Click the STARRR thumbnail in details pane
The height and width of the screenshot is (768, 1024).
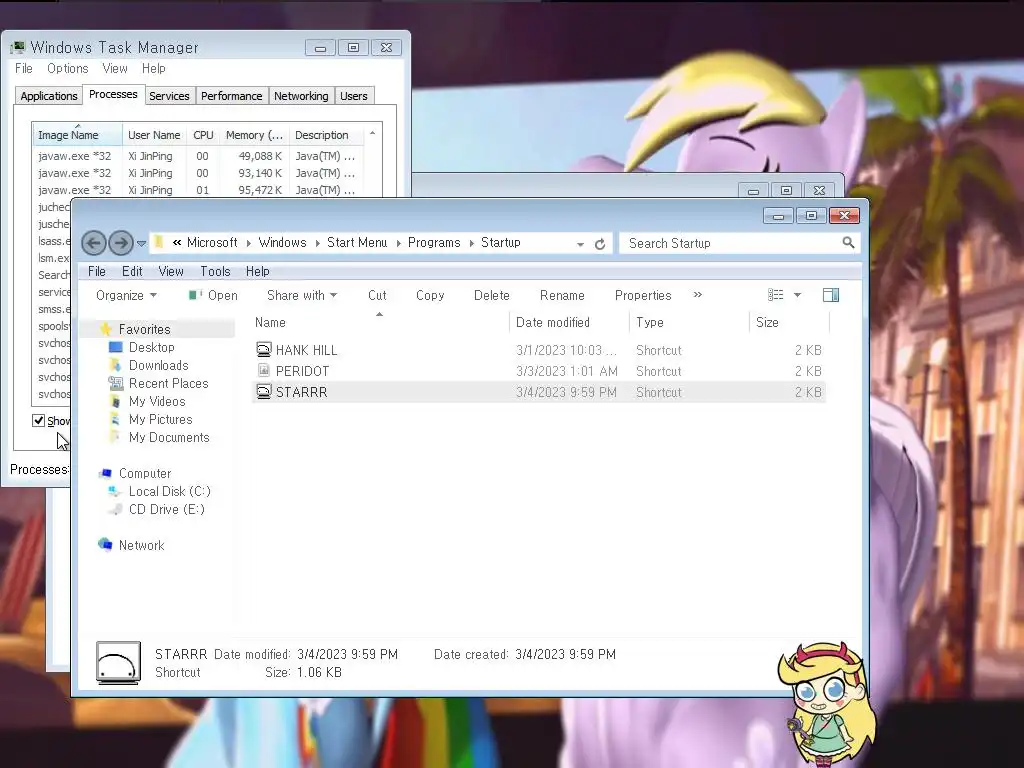pyautogui.click(x=118, y=662)
